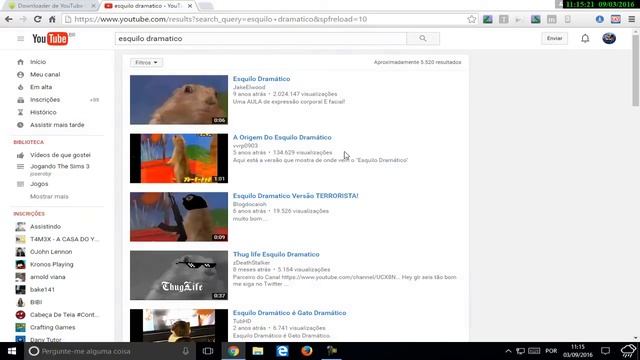Click the terrorist squirrel thumbnail with rifle
This screenshot has width=640, height=360.
(x=179, y=217)
